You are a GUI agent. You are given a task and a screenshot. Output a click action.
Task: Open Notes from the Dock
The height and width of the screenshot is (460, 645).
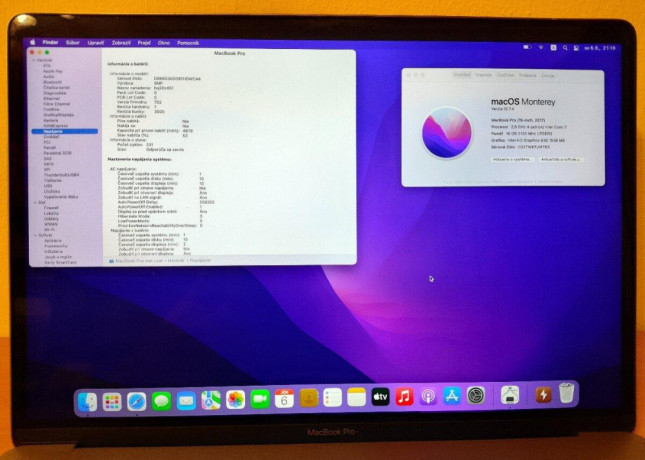pos(356,397)
